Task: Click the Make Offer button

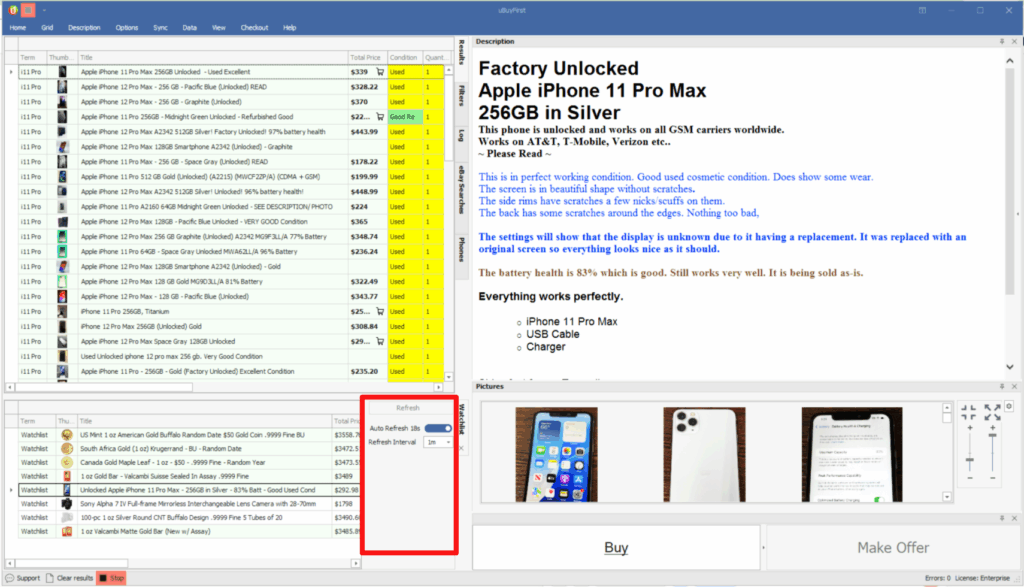Action: point(893,547)
